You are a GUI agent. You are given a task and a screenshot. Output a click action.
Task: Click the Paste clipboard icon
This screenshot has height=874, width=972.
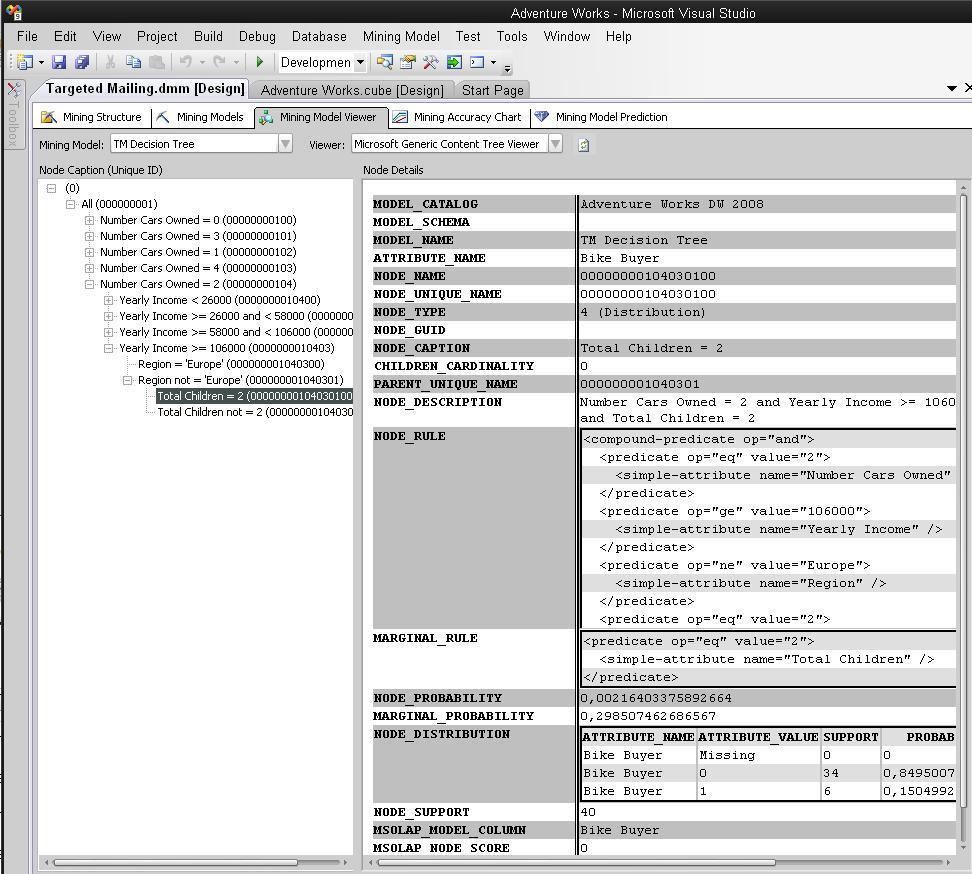click(157, 62)
